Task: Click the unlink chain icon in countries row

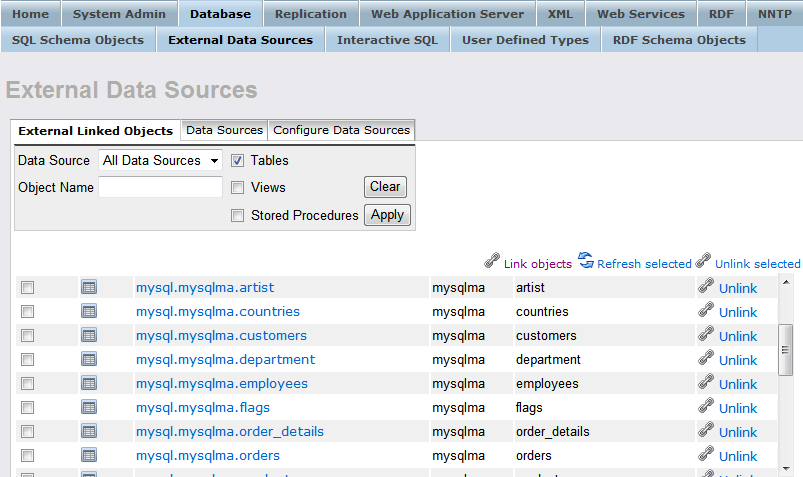Action: 706,311
